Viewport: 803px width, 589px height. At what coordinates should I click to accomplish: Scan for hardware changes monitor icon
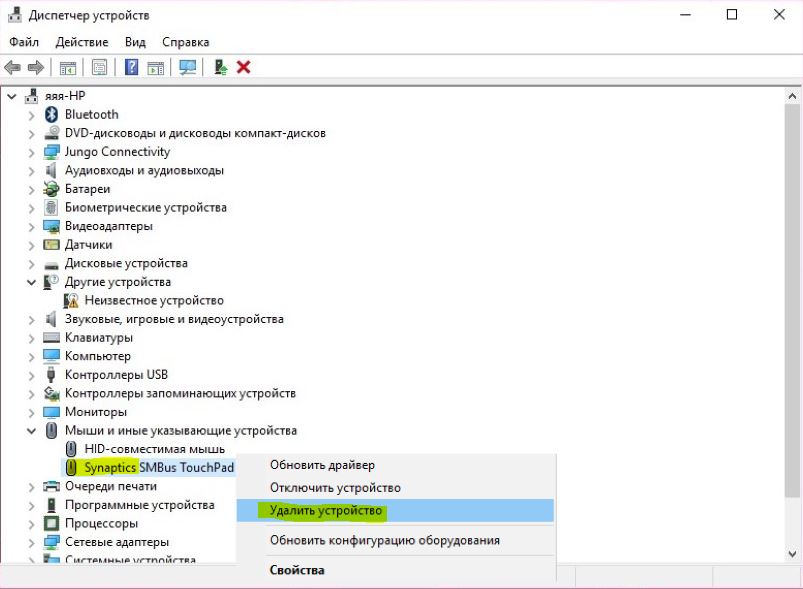coord(187,67)
